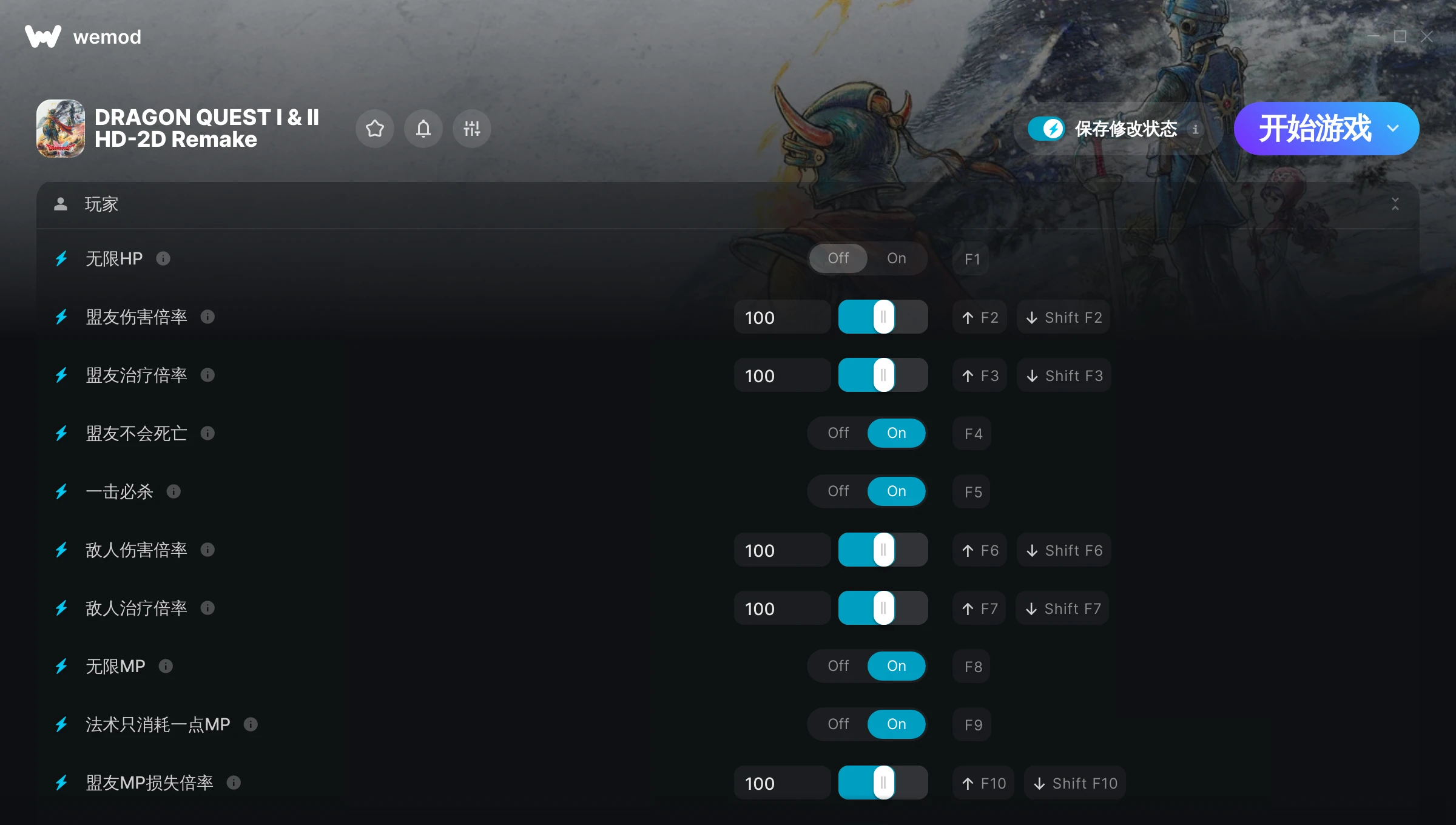Switch Off 无限MP cheat
Viewport: 1456px width, 825px height.
point(838,666)
